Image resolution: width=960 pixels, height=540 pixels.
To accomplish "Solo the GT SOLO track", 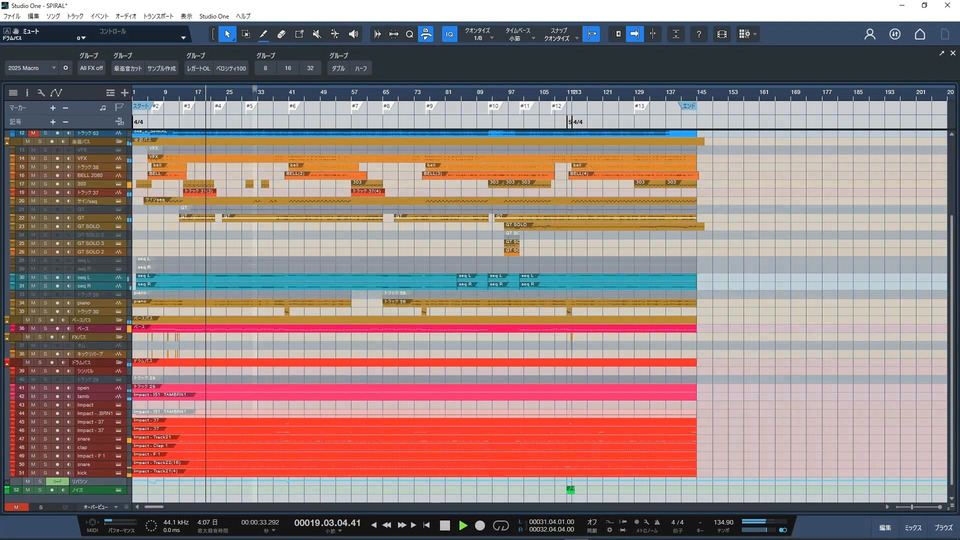I will 44,227.
